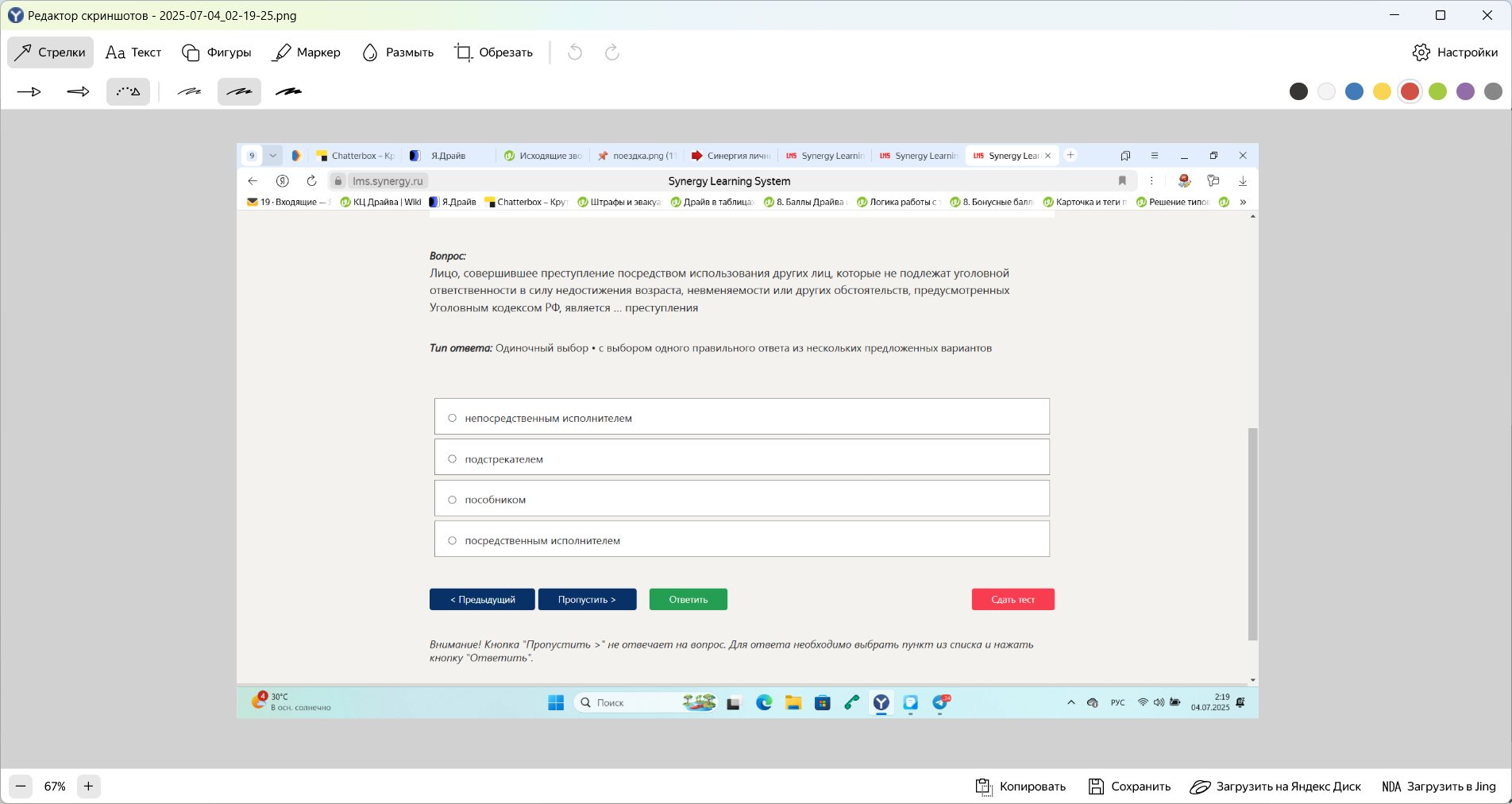The width and height of the screenshot is (1512, 804).
Task: Pick the blue color swatch
Action: point(1354,91)
